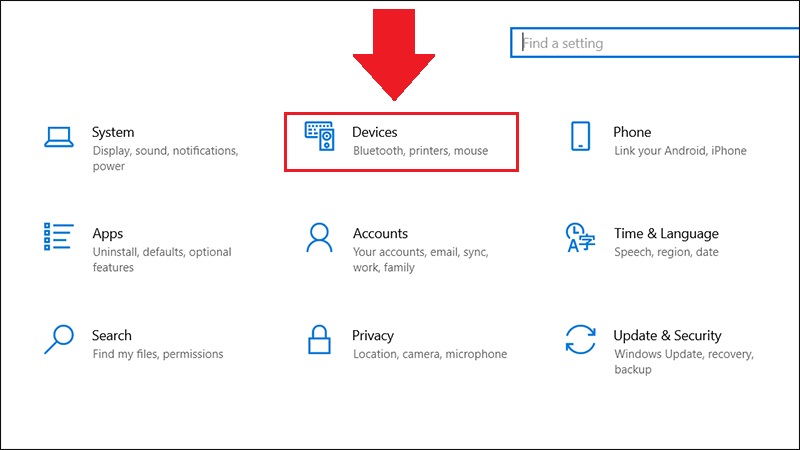Open the Apps settings heading
The width and height of the screenshot is (800, 450).
(108, 234)
